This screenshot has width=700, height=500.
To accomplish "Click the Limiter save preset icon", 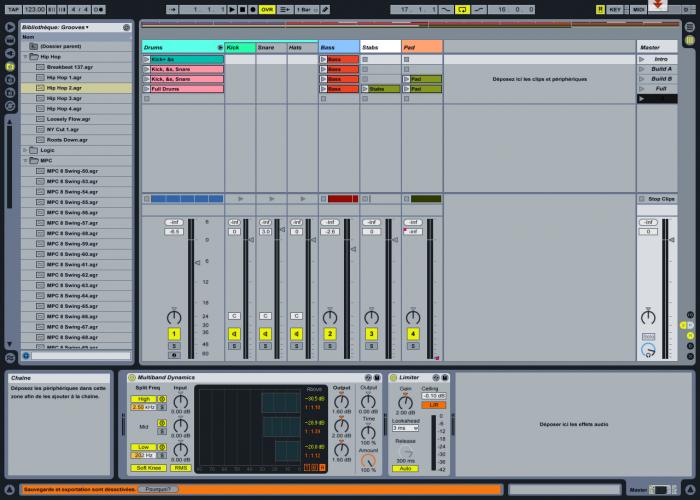I will [445, 378].
